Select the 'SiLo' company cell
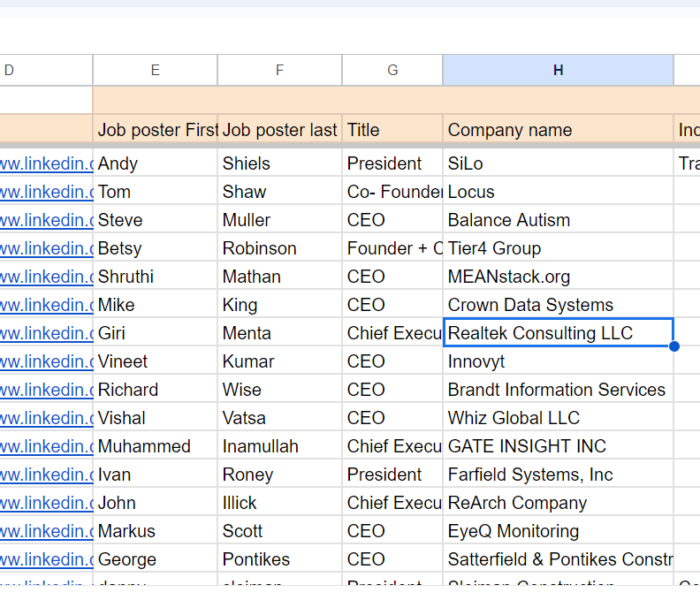 tap(558, 163)
